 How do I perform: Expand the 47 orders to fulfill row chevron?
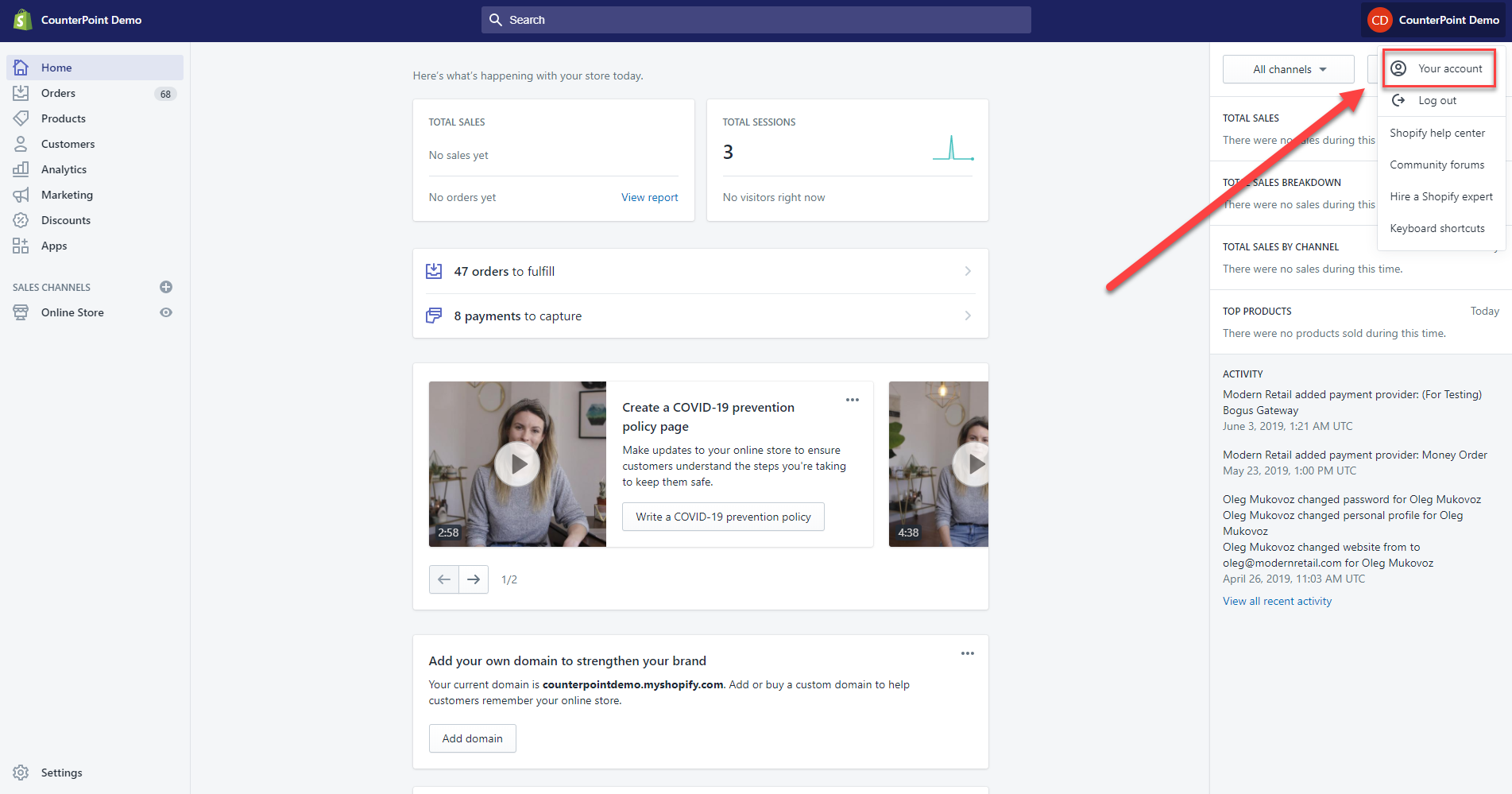968,271
